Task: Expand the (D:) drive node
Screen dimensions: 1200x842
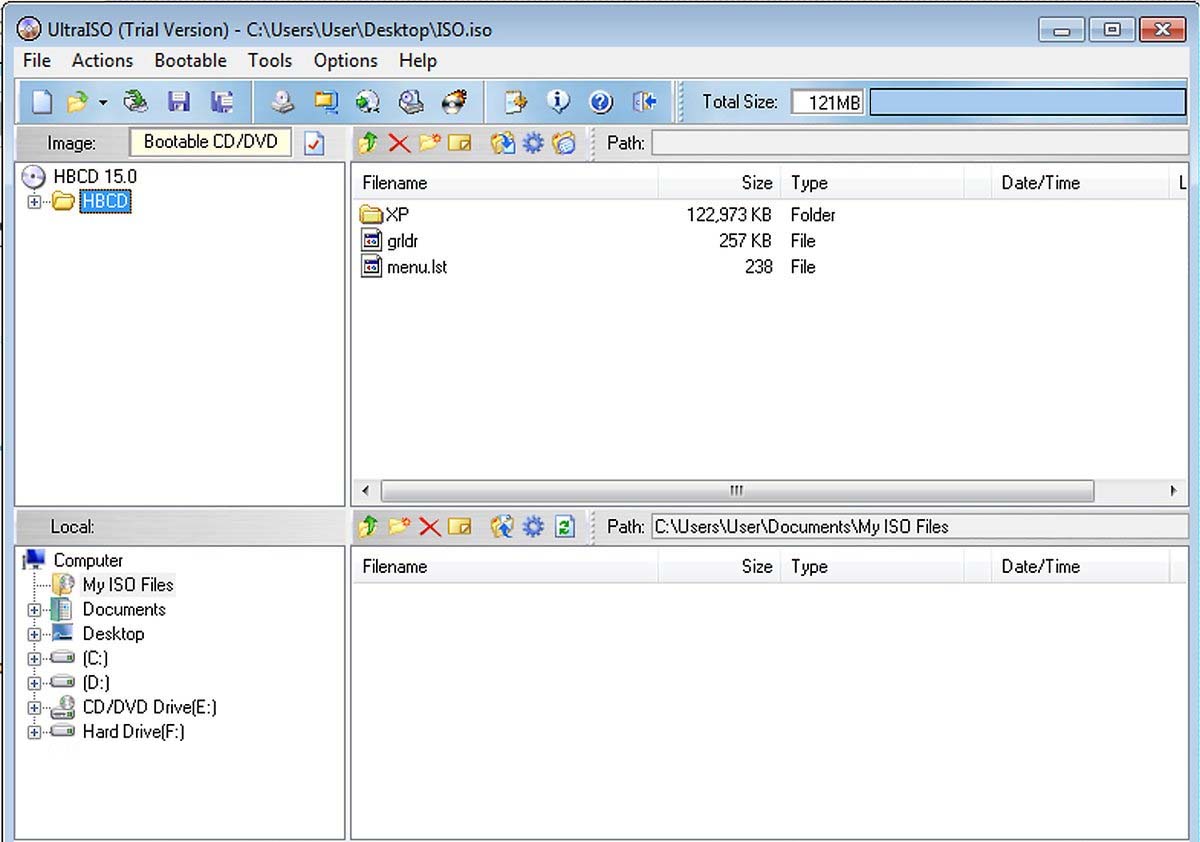Action: click(35, 683)
